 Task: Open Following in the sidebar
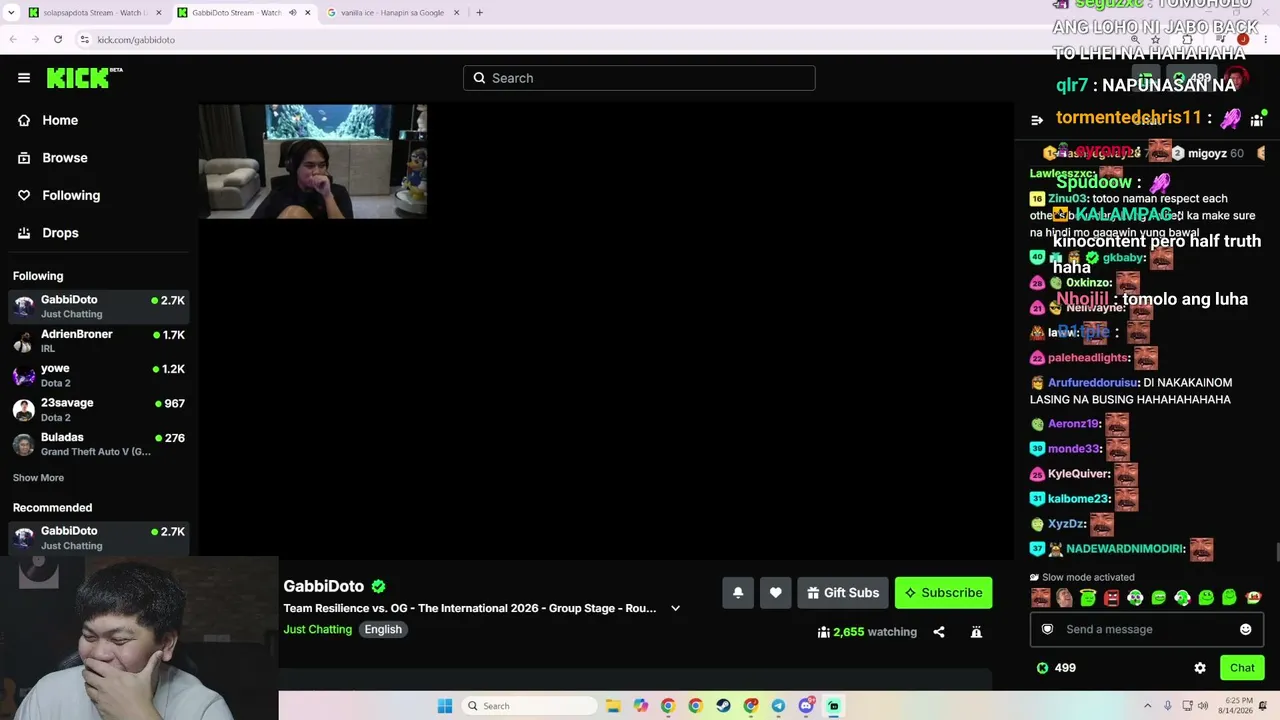point(71,195)
